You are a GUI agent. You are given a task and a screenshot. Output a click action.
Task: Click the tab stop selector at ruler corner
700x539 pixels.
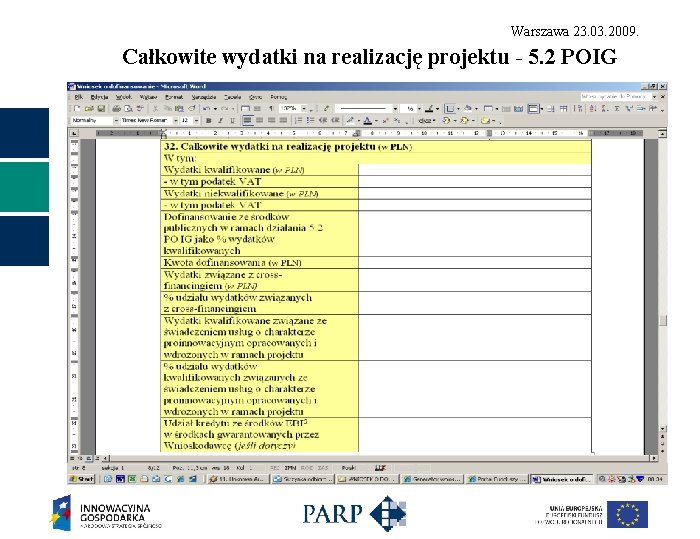click(x=74, y=133)
